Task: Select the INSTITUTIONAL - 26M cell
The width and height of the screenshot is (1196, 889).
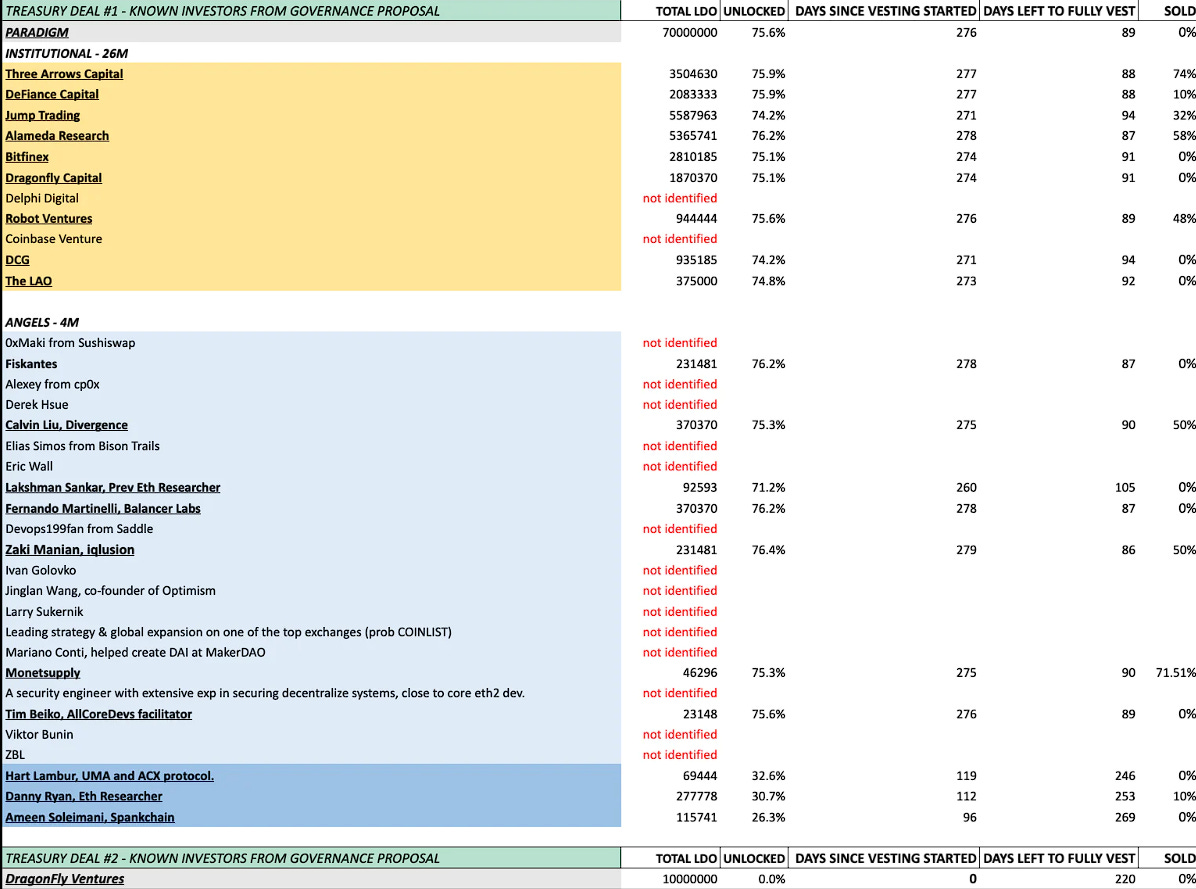Action: click(x=67, y=53)
